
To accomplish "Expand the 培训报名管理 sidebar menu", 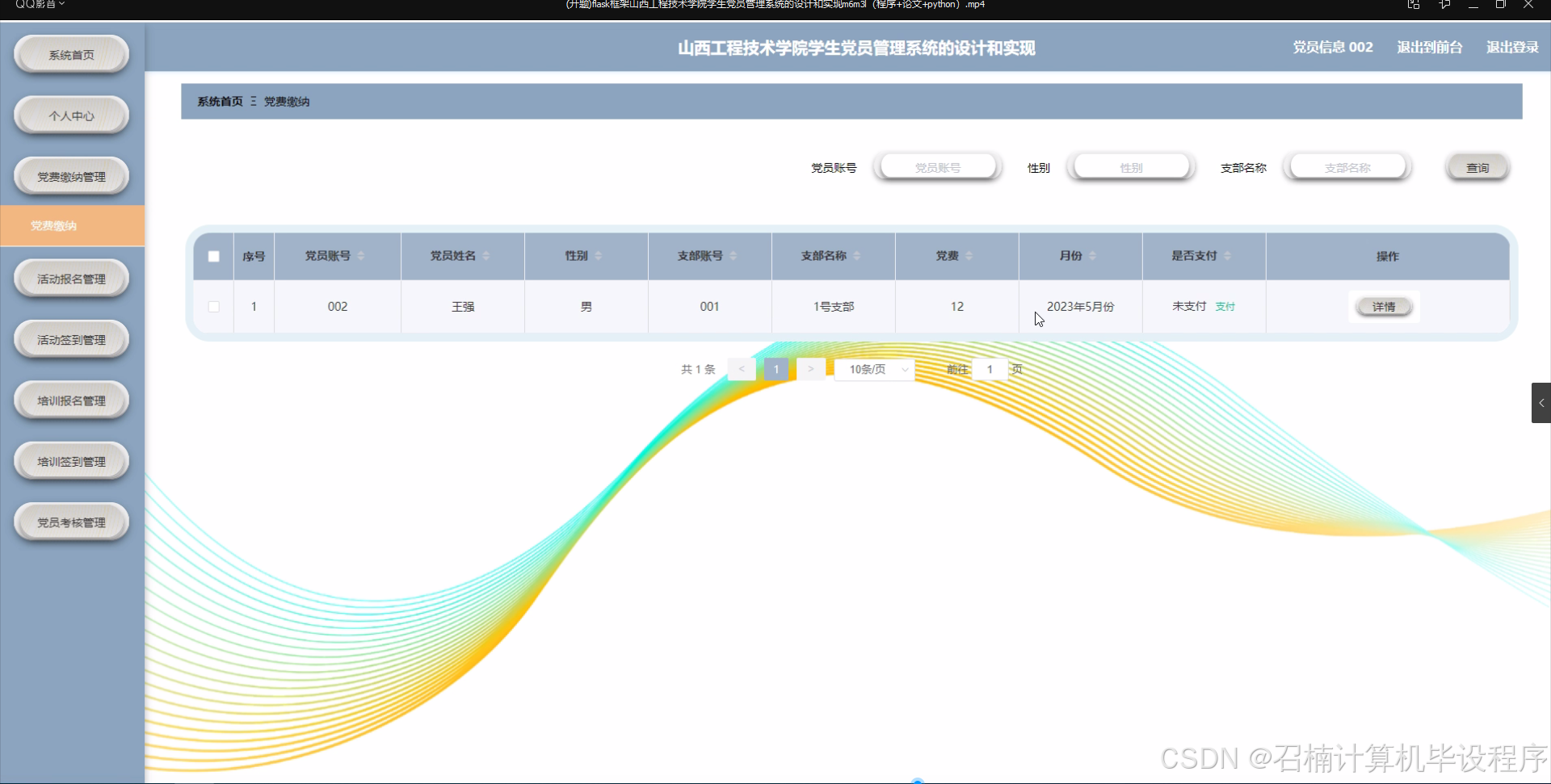I will [x=71, y=400].
